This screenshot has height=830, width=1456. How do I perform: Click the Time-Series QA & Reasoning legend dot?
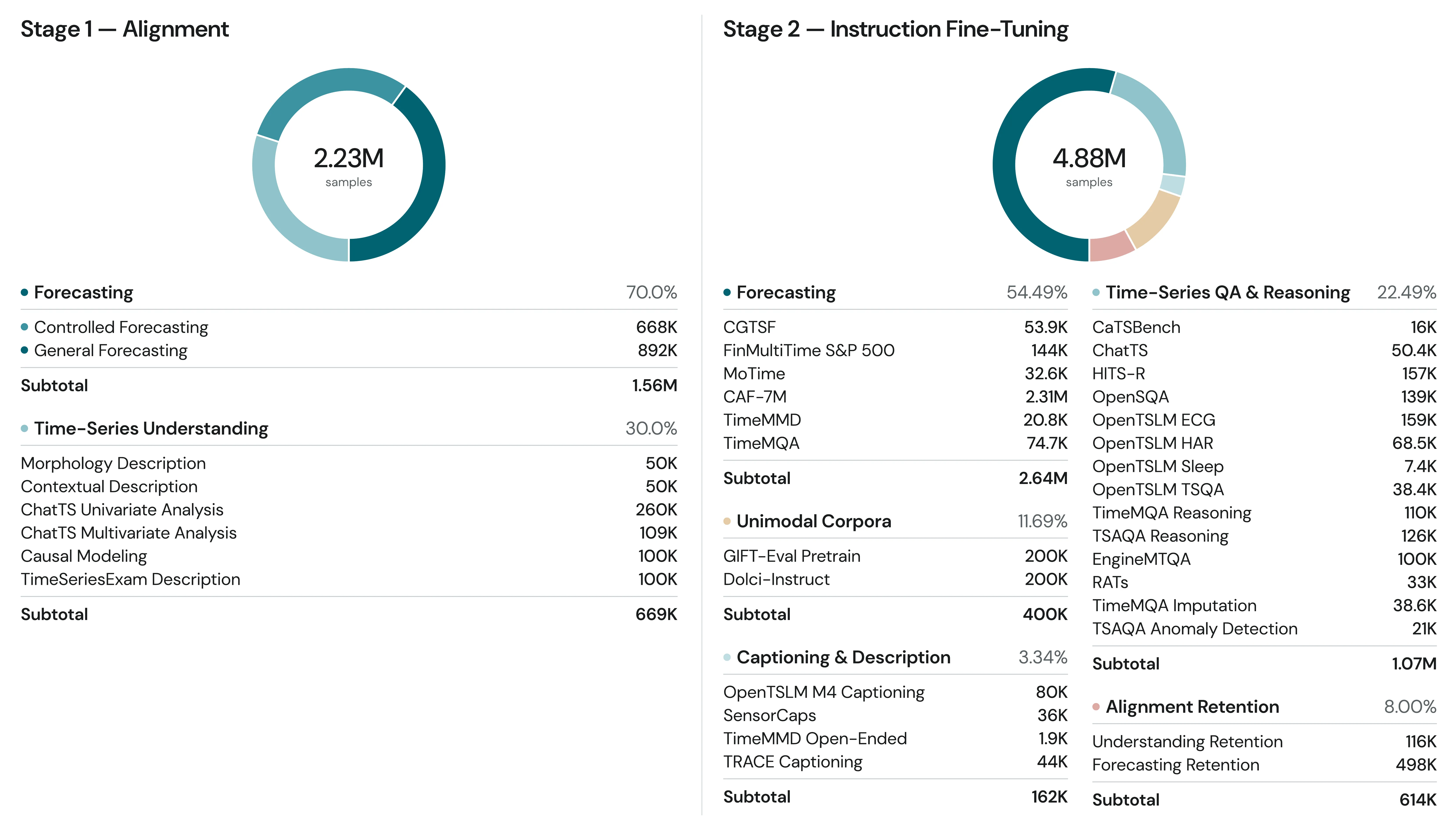tap(1096, 292)
